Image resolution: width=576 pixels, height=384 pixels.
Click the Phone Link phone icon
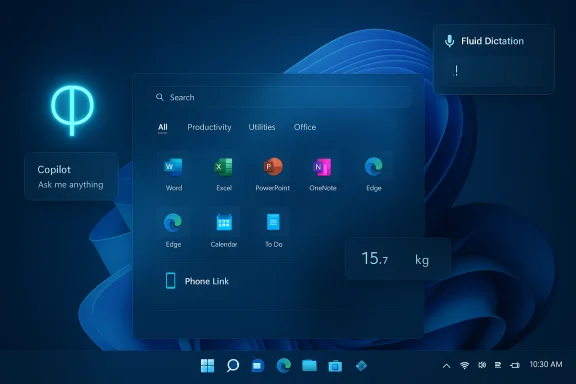coord(170,281)
